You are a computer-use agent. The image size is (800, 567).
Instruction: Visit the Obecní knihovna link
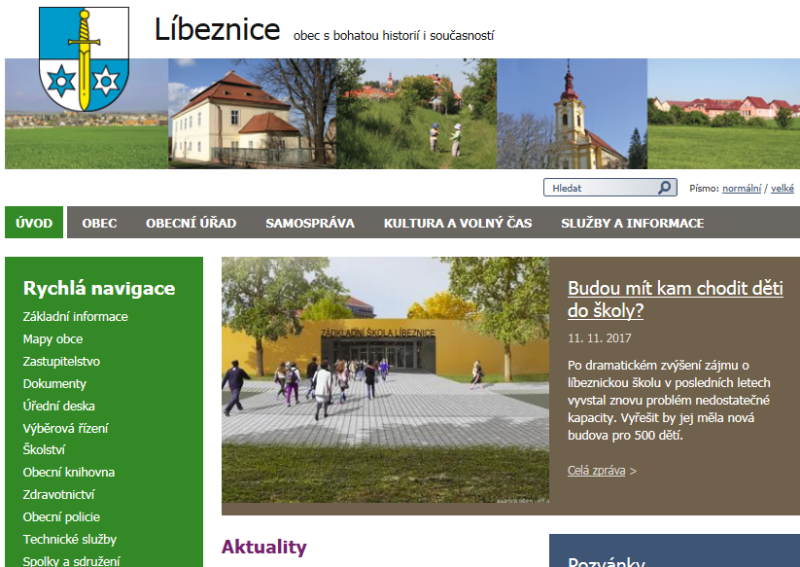68,472
